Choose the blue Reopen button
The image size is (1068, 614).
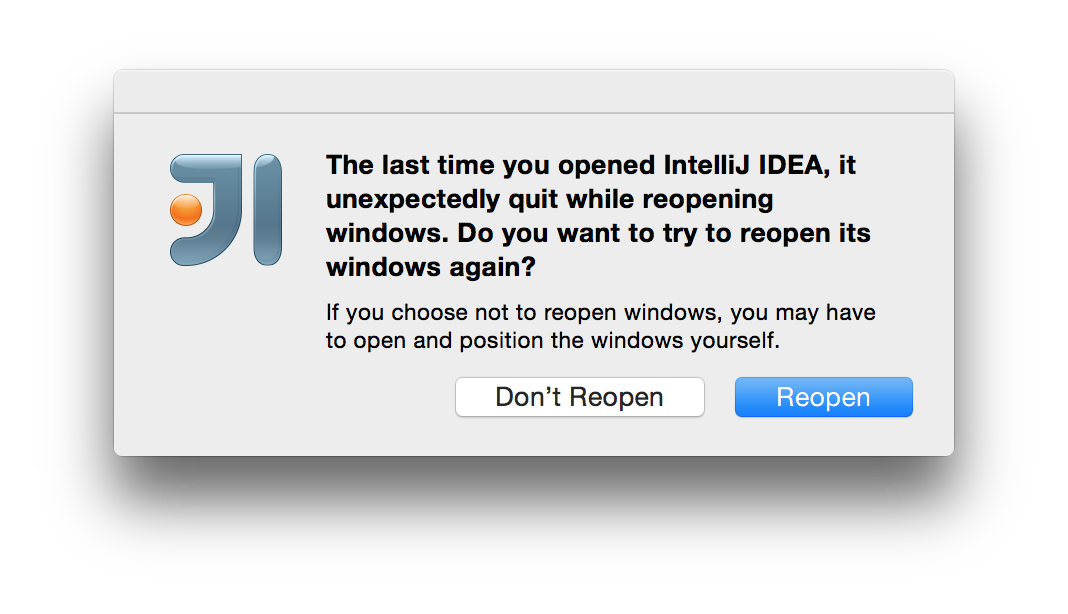[x=823, y=397]
